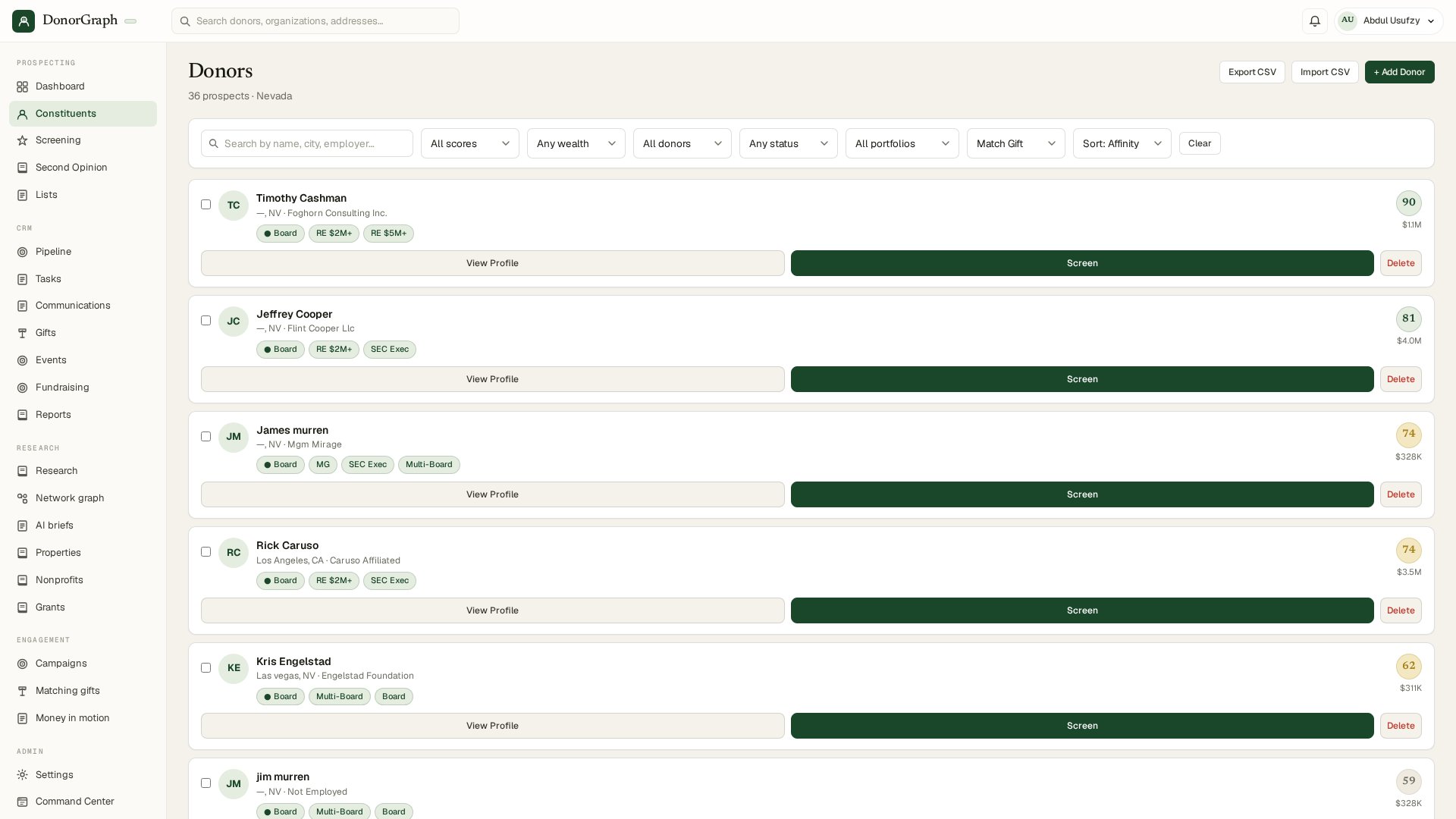Image resolution: width=1456 pixels, height=819 pixels.
Task: Click the Grants sidebar icon
Action: click(x=23, y=607)
